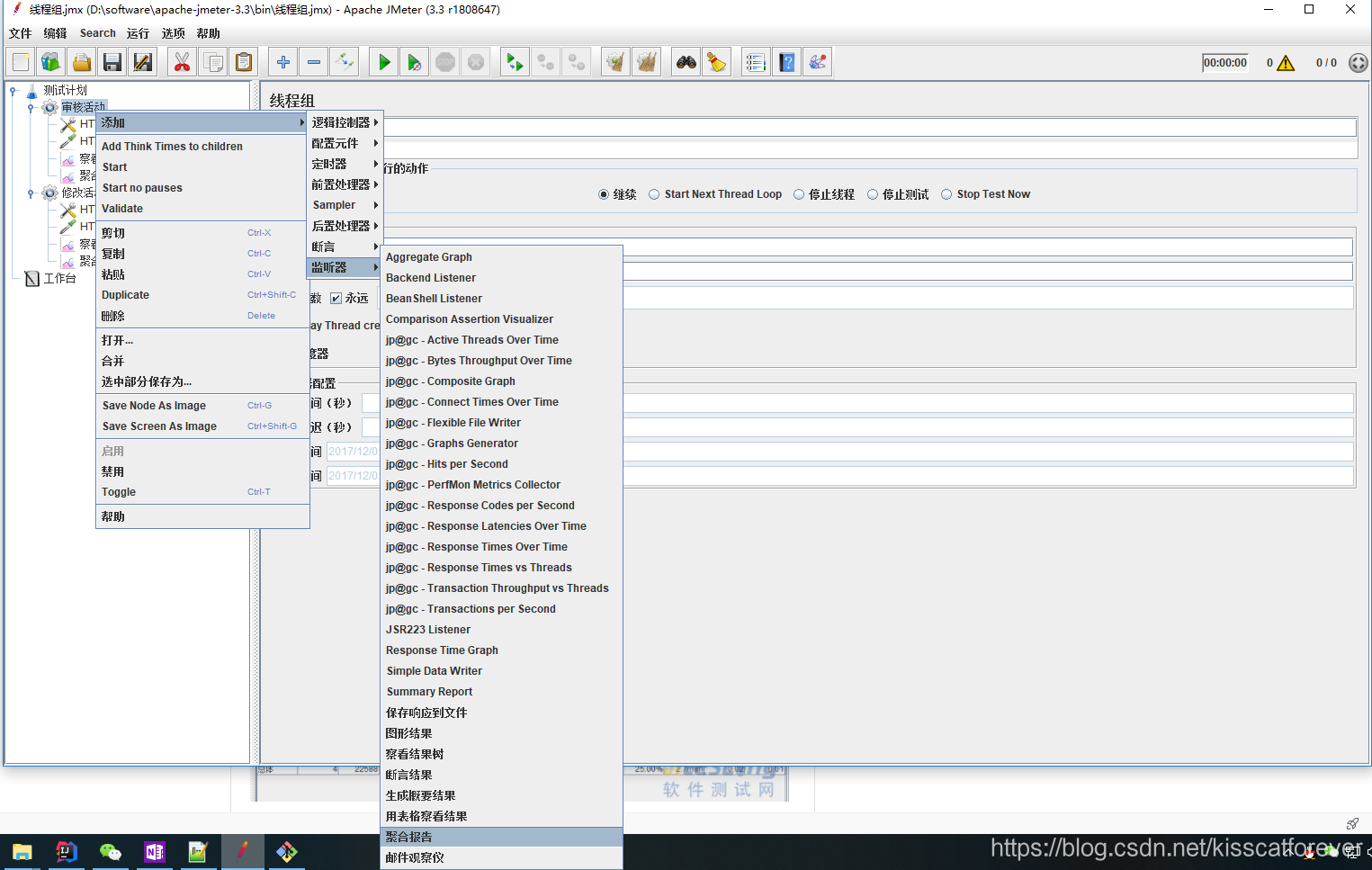Choose Summary Report listener
1372x870 pixels.
pos(501,692)
